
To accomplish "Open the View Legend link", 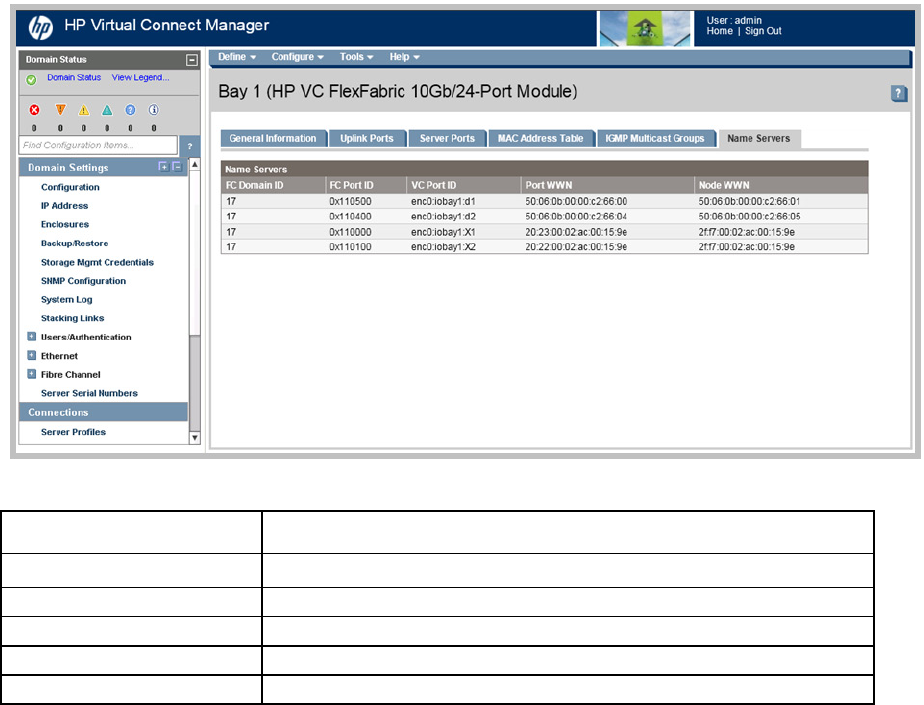I will tap(140, 78).
